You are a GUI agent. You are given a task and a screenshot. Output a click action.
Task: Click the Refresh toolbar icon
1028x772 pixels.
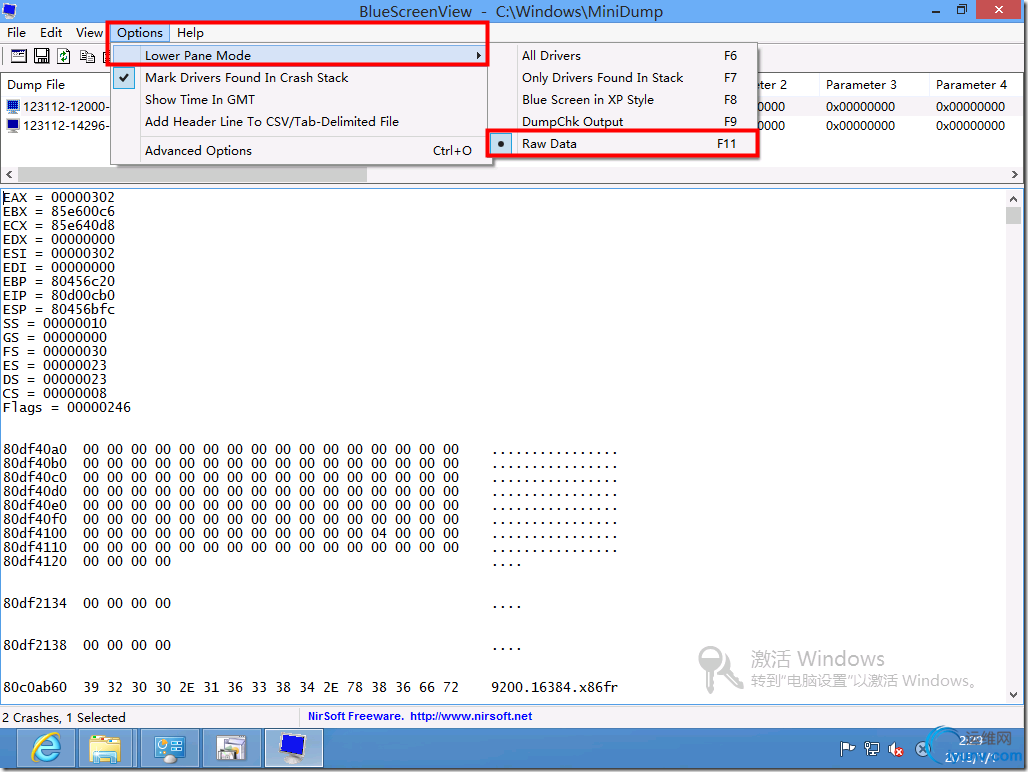(64, 56)
